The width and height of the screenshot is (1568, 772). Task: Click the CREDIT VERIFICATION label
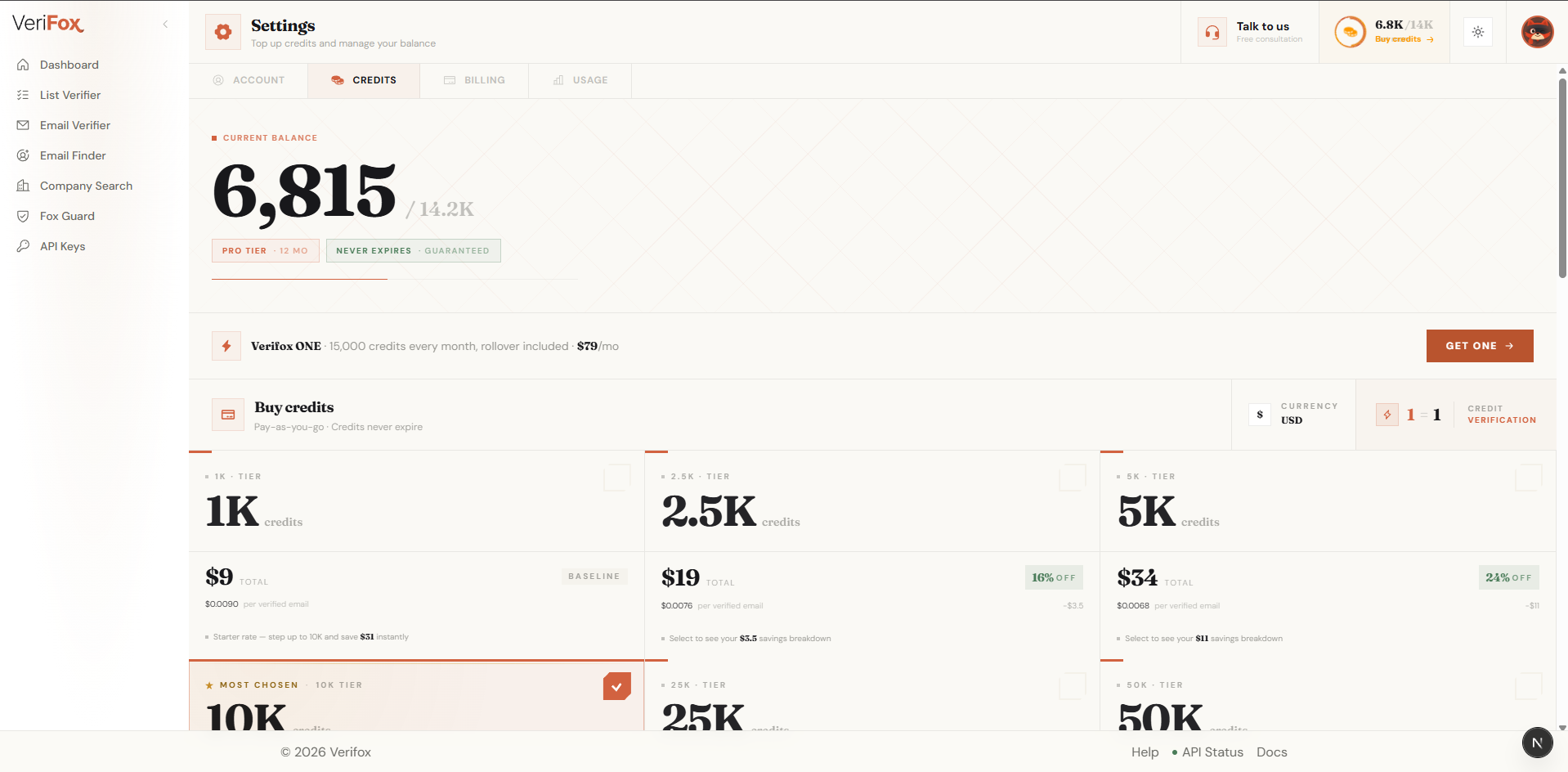click(1502, 415)
